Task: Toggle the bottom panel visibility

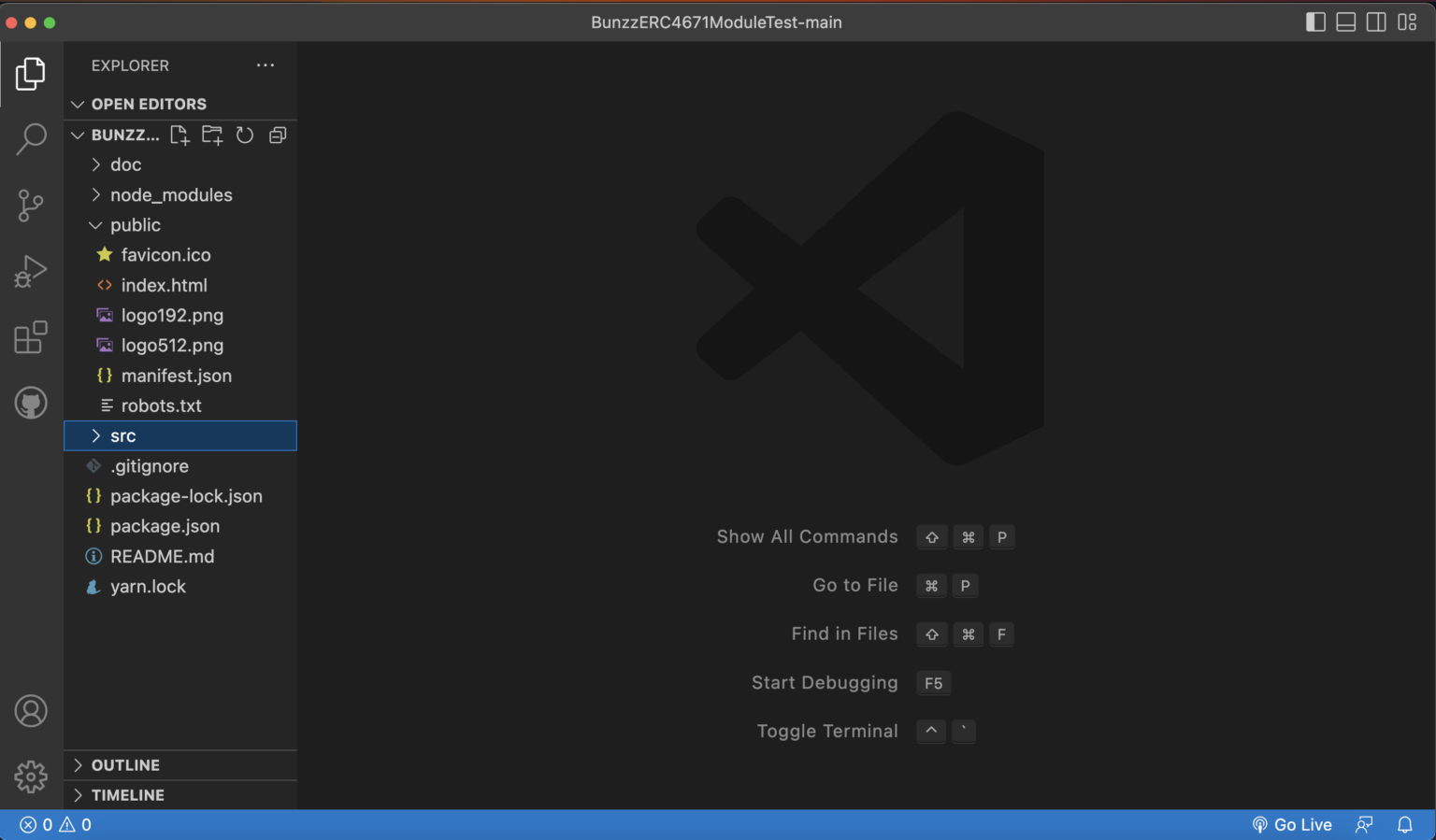Action: [x=1345, y=22]
